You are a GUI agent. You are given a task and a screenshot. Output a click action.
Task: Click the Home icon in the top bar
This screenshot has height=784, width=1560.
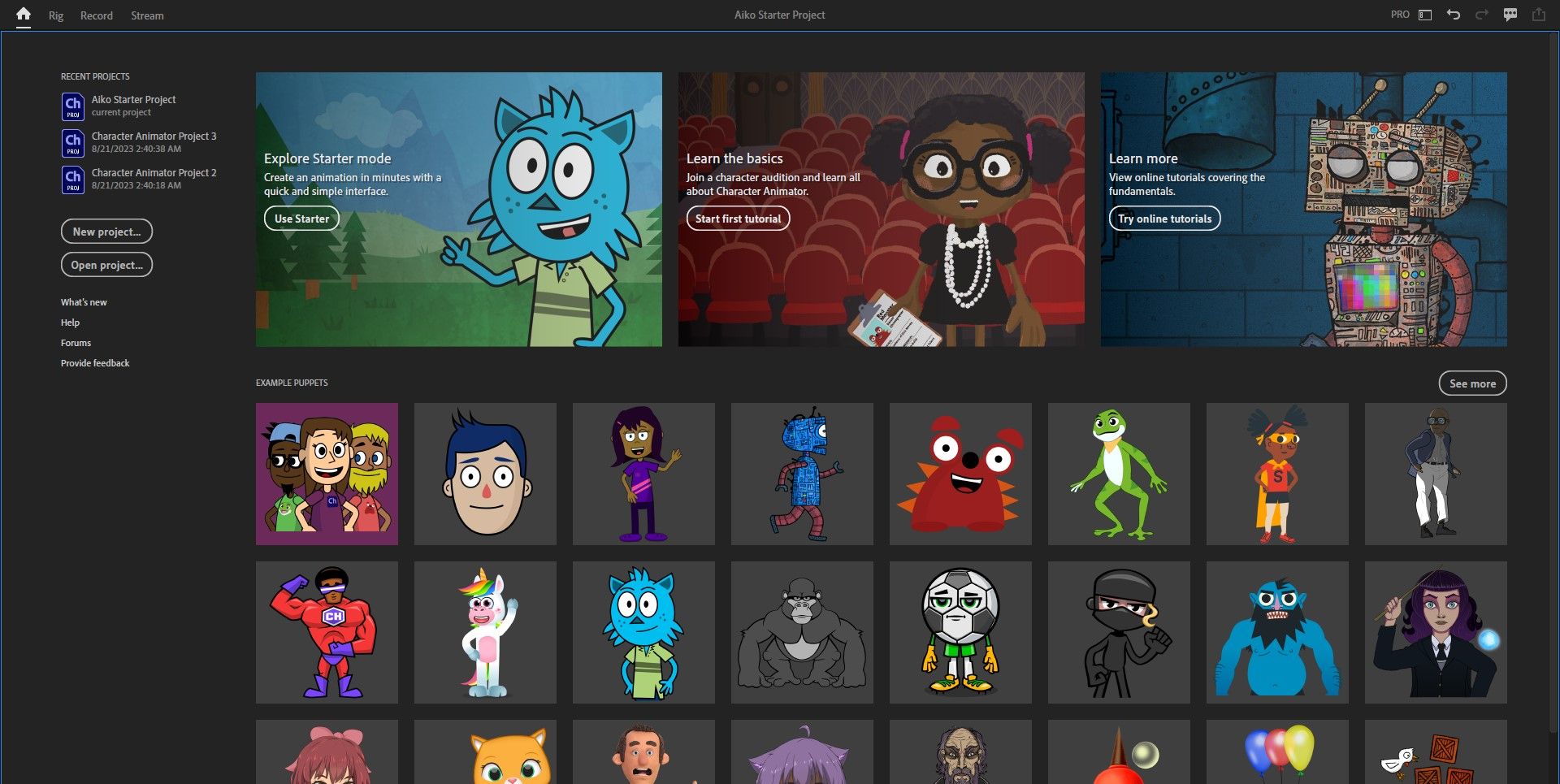[x=23, y=15]
